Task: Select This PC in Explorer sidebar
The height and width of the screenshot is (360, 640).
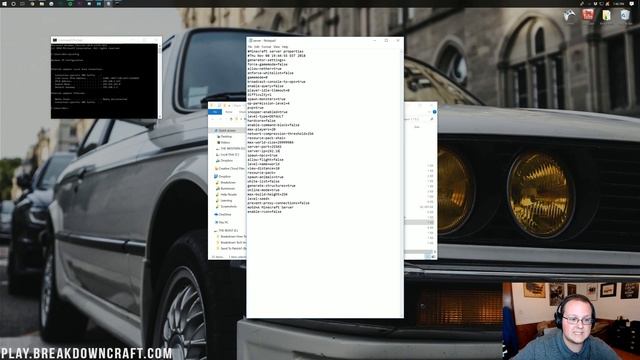Action: pyautogui.click(x=223, y=222)
